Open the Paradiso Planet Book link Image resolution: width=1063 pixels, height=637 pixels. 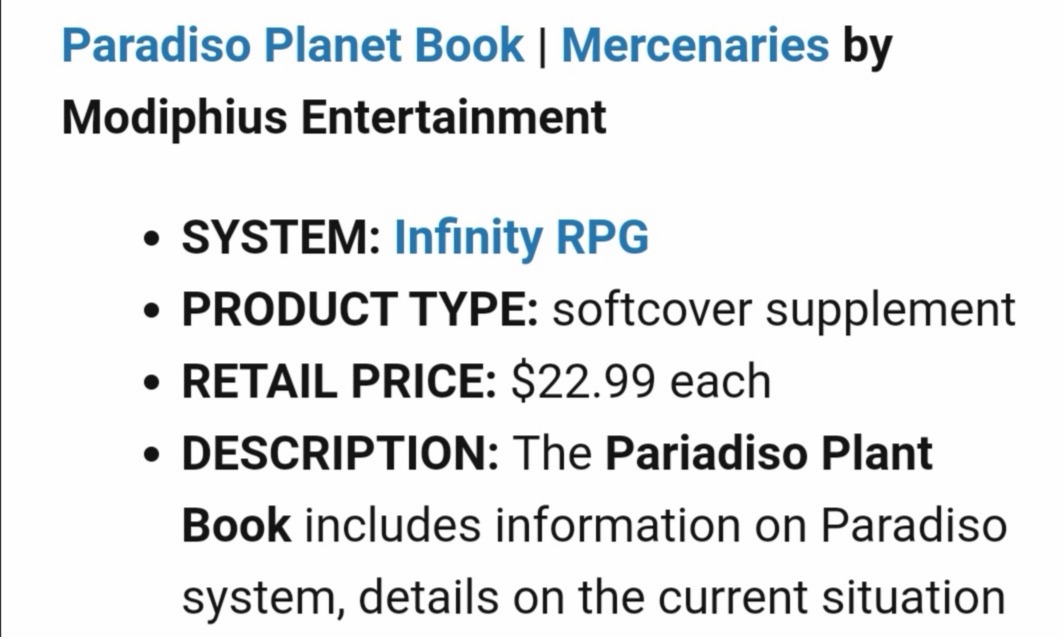(293, 45)
